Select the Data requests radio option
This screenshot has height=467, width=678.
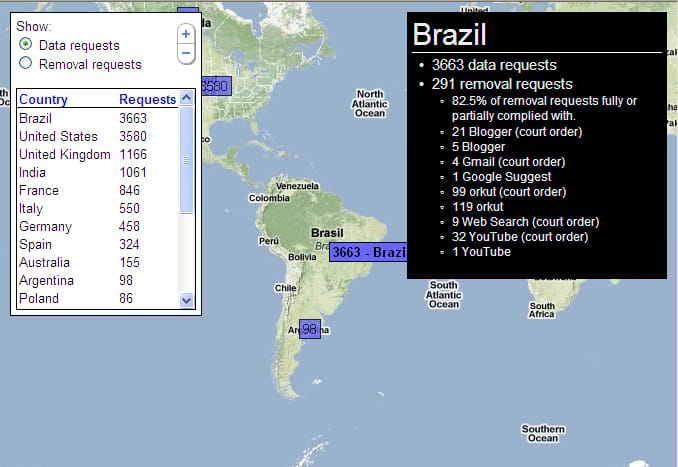click(26, 44)
